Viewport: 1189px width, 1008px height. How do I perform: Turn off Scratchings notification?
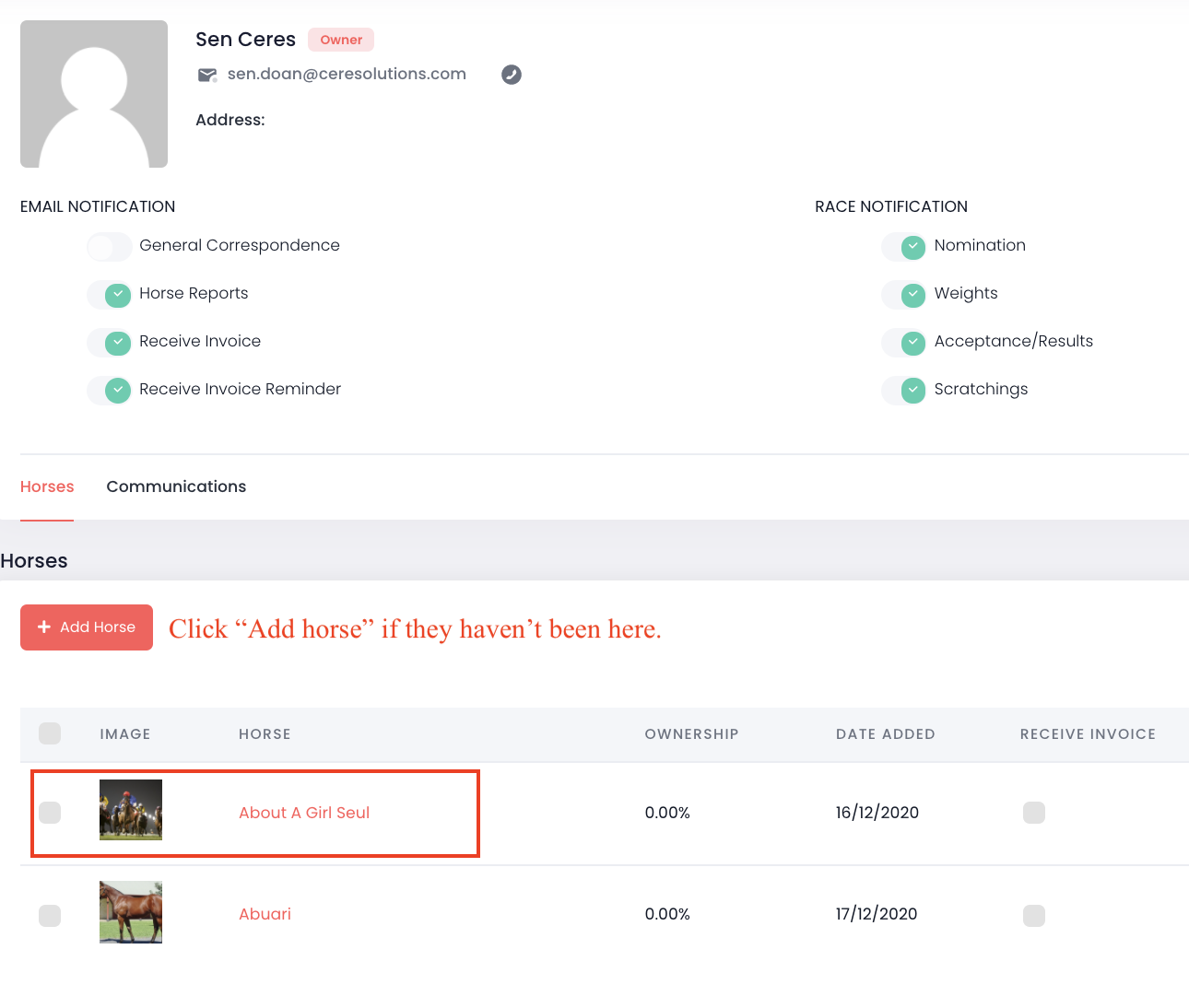click(x=903, y=391)
